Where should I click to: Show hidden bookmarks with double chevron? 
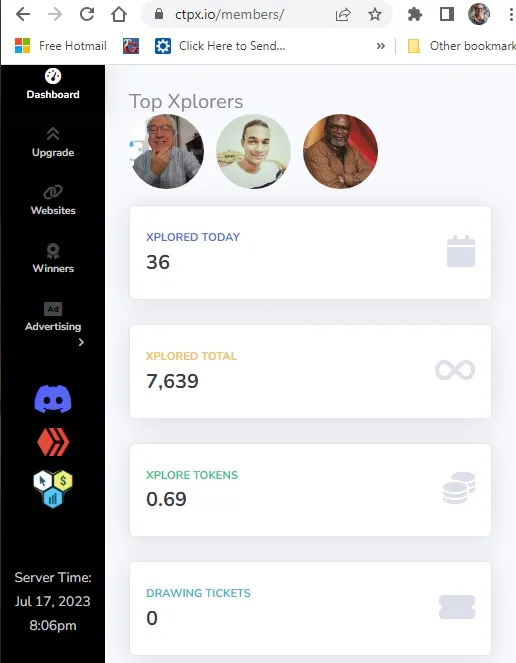[381, 46]
